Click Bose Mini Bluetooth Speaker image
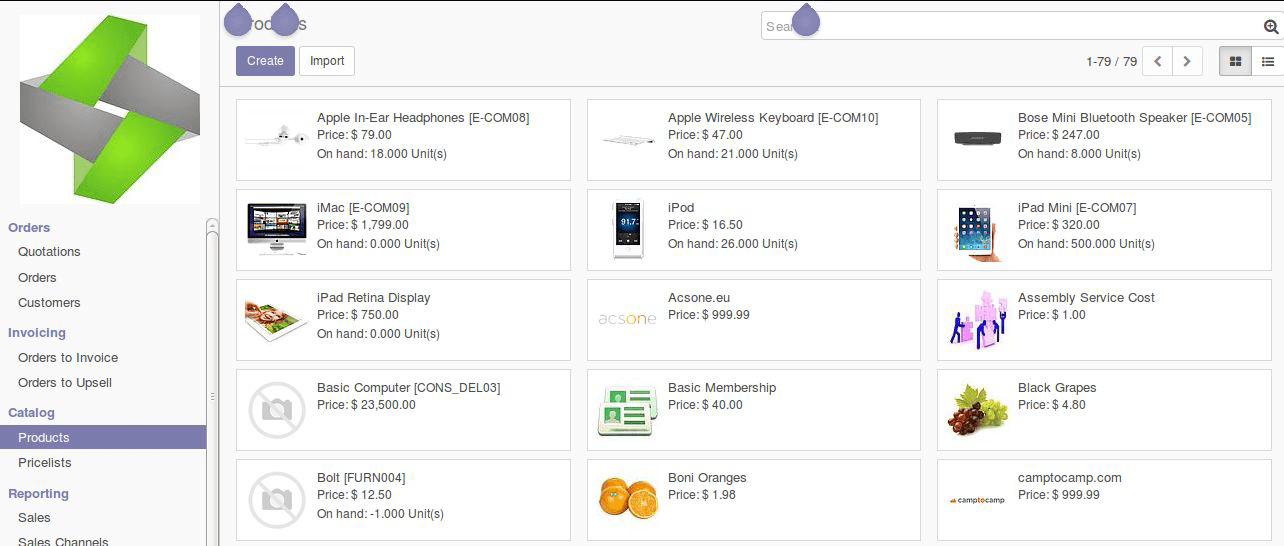 978,137
